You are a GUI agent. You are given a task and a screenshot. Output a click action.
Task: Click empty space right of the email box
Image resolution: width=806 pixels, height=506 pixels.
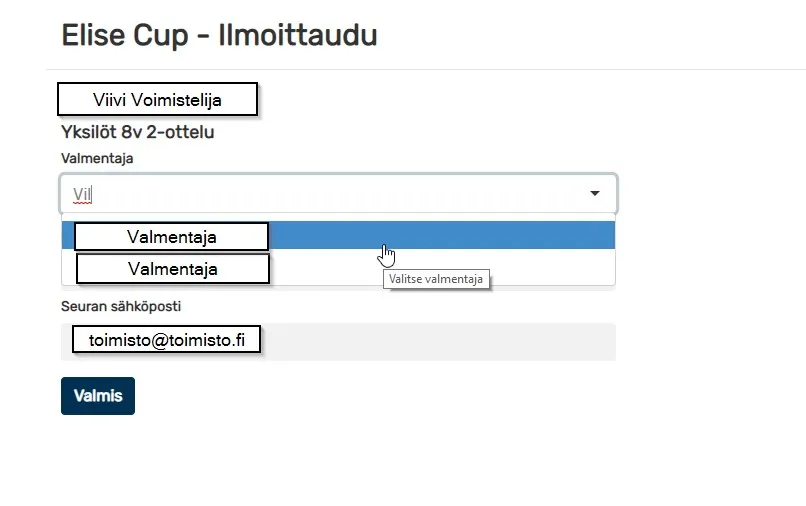[437, 341]
